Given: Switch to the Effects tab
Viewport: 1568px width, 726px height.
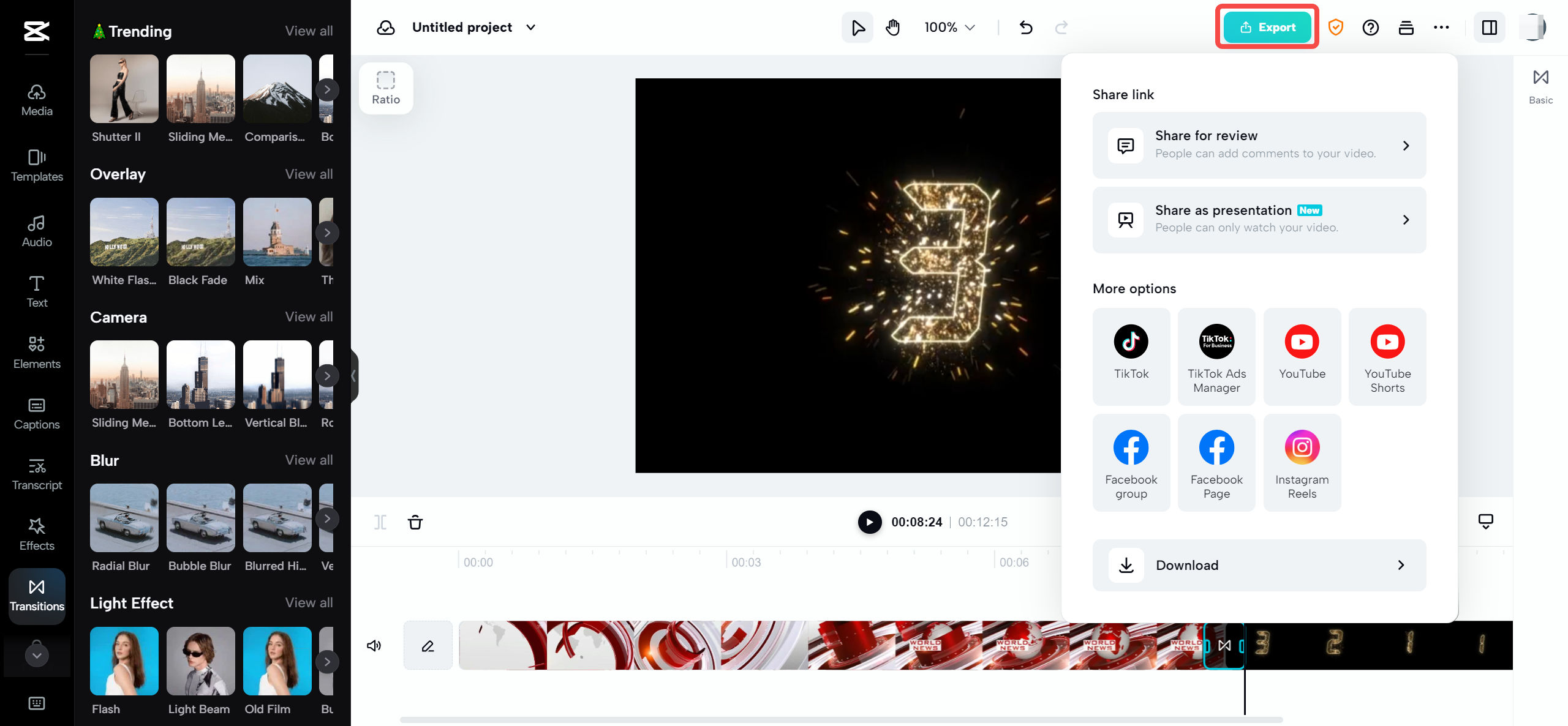Looking at the screenshot, I should coord(37,534).
